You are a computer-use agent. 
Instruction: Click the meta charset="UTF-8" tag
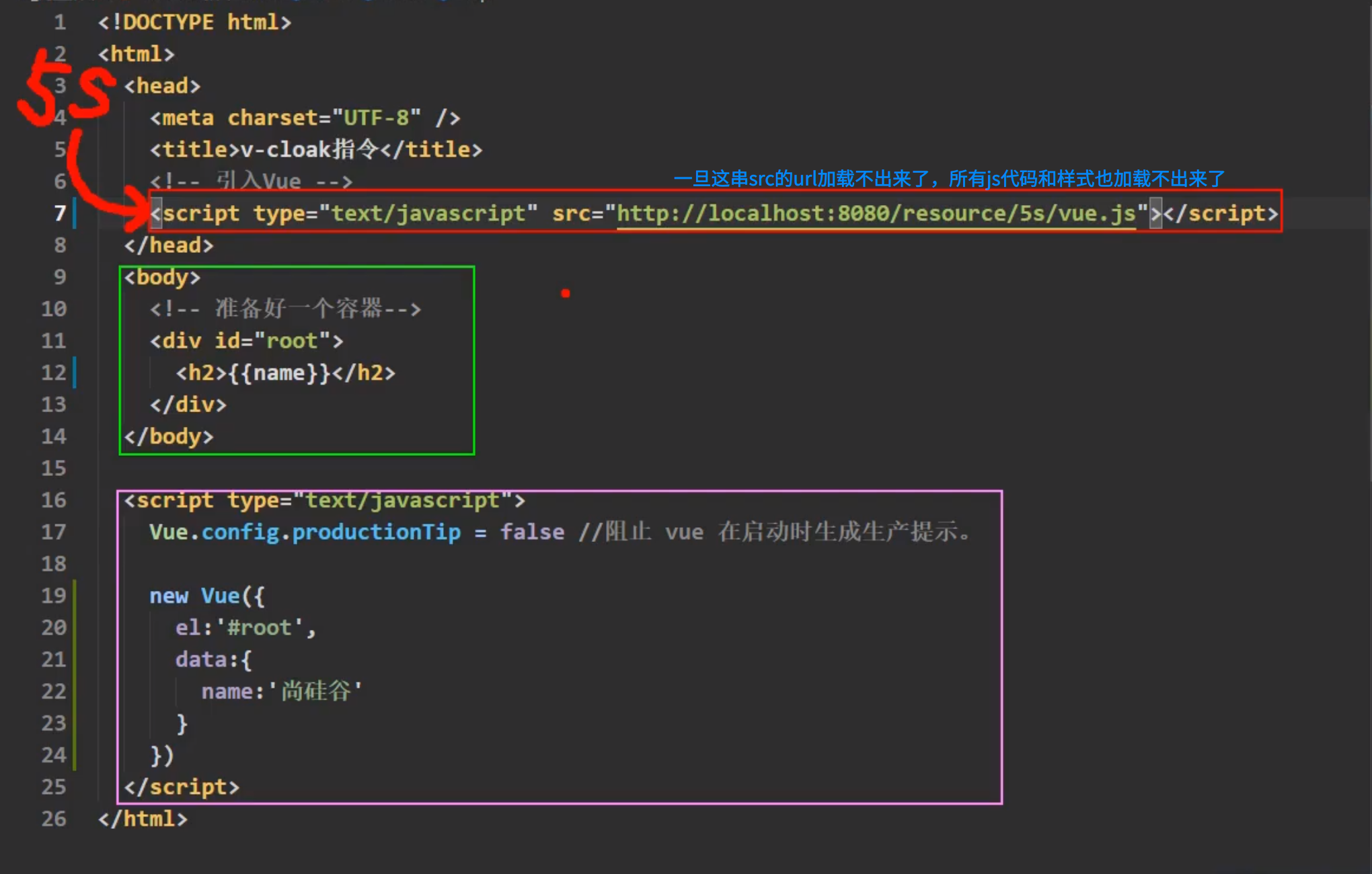click(305, 118)
